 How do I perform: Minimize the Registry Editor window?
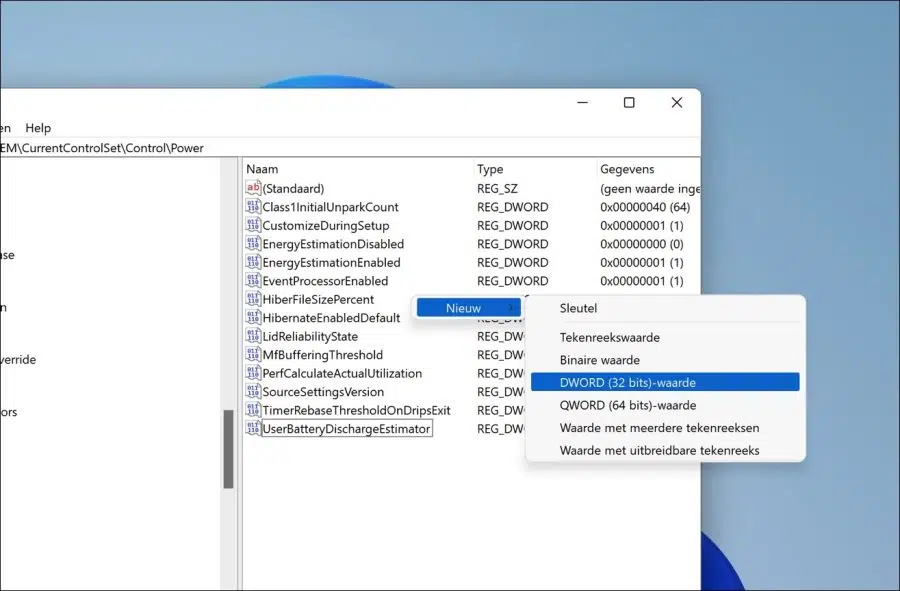(x=582, y=102)
